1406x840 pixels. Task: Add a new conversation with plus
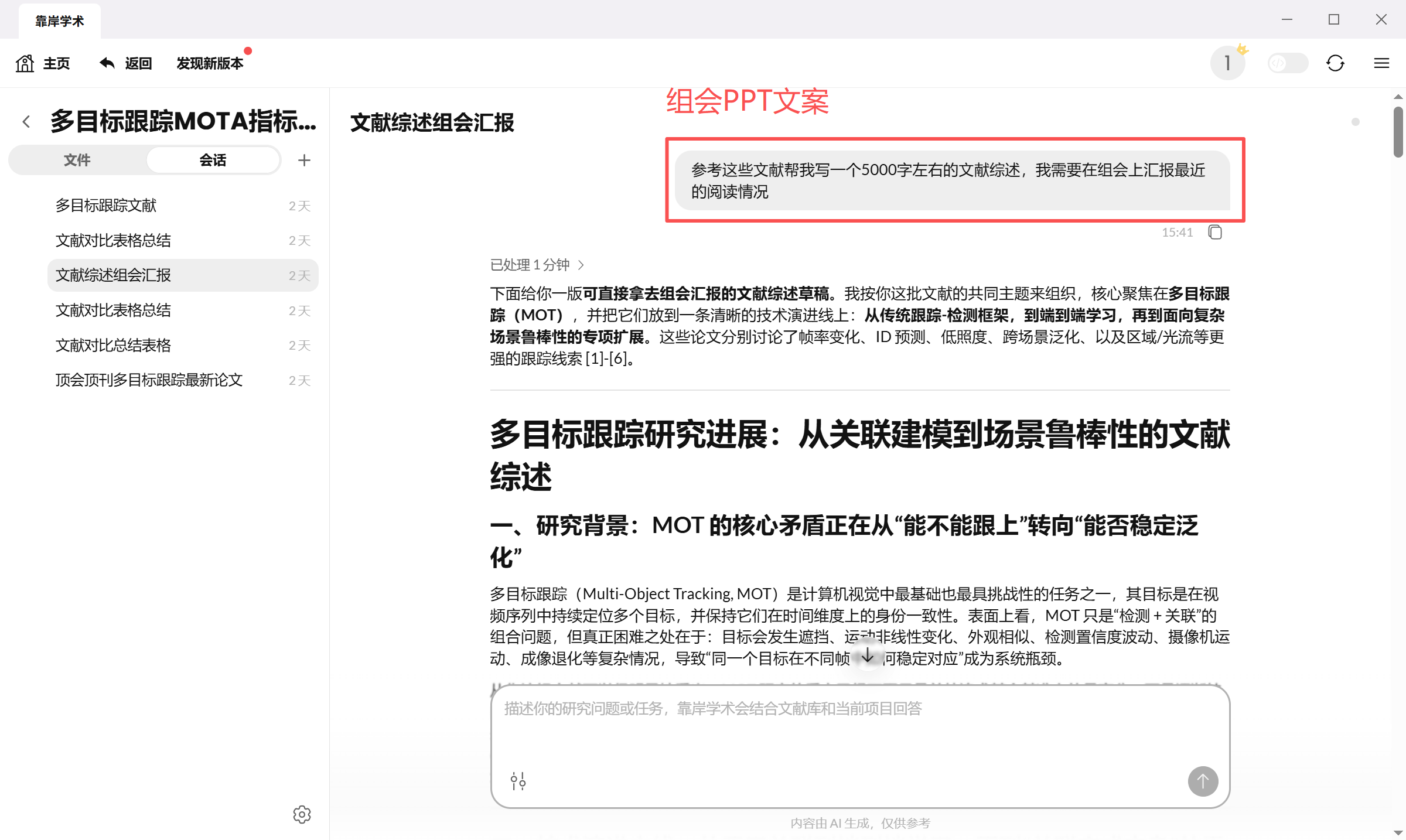coord(304,160)
